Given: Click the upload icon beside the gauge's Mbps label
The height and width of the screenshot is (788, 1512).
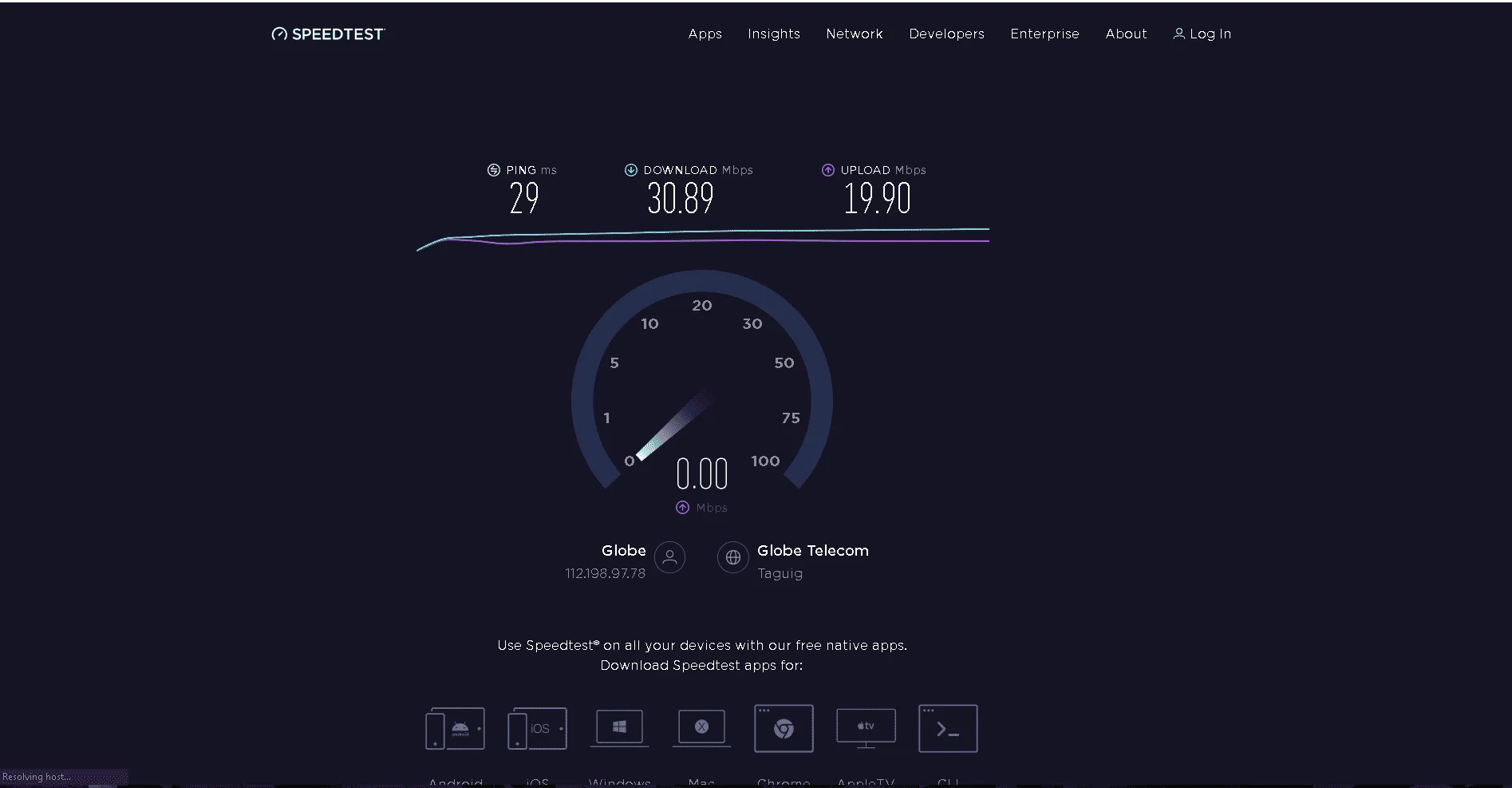Looking at the screenshot, I should pos(682,508).
